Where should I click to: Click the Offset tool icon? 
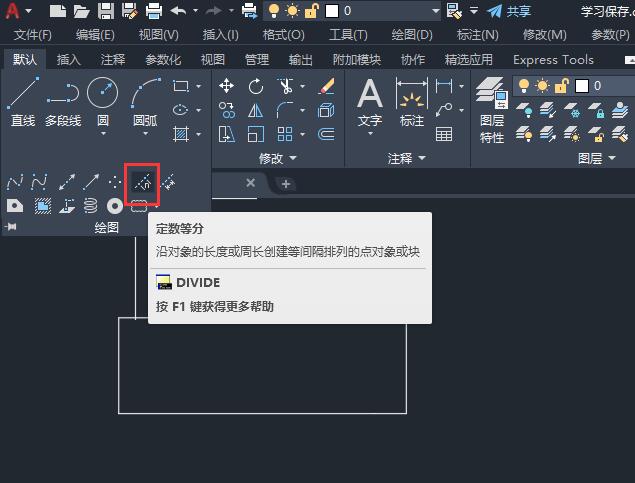coord(326,134)
